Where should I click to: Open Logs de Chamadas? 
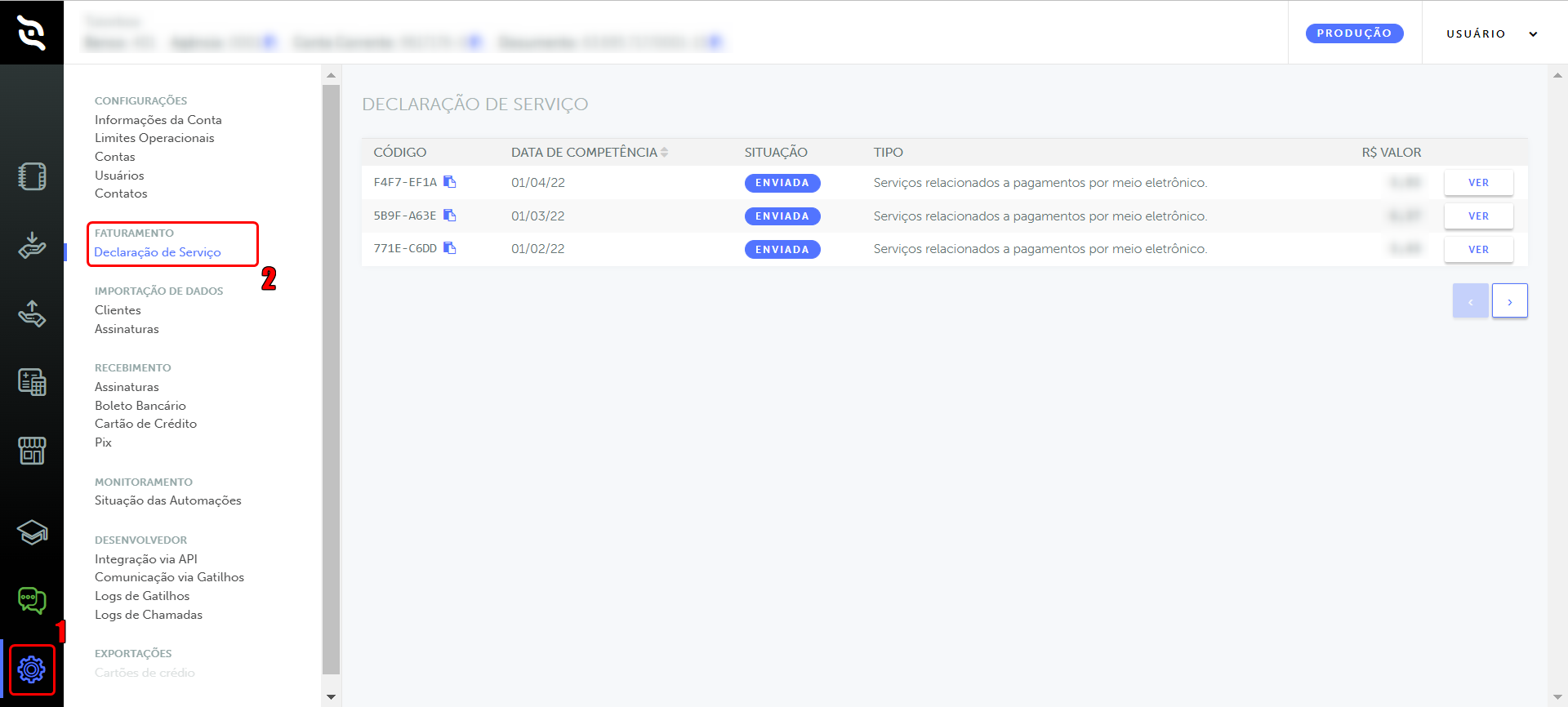[149, 615]
